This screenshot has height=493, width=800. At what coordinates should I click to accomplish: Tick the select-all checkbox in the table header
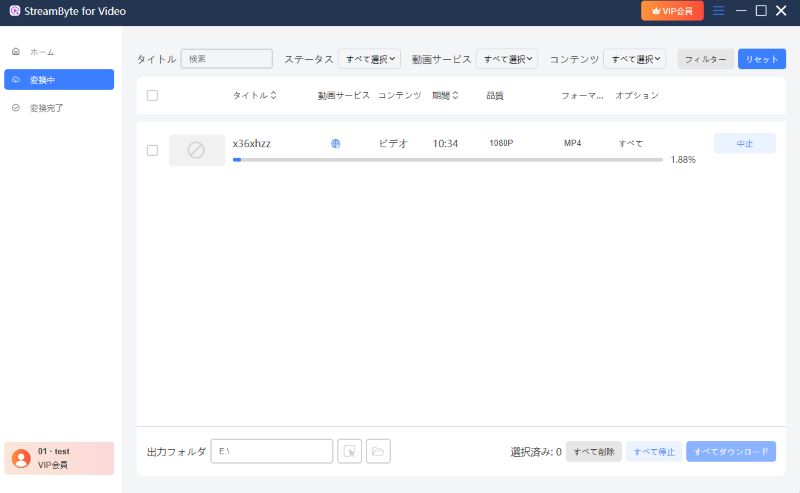tap(152, 95)
